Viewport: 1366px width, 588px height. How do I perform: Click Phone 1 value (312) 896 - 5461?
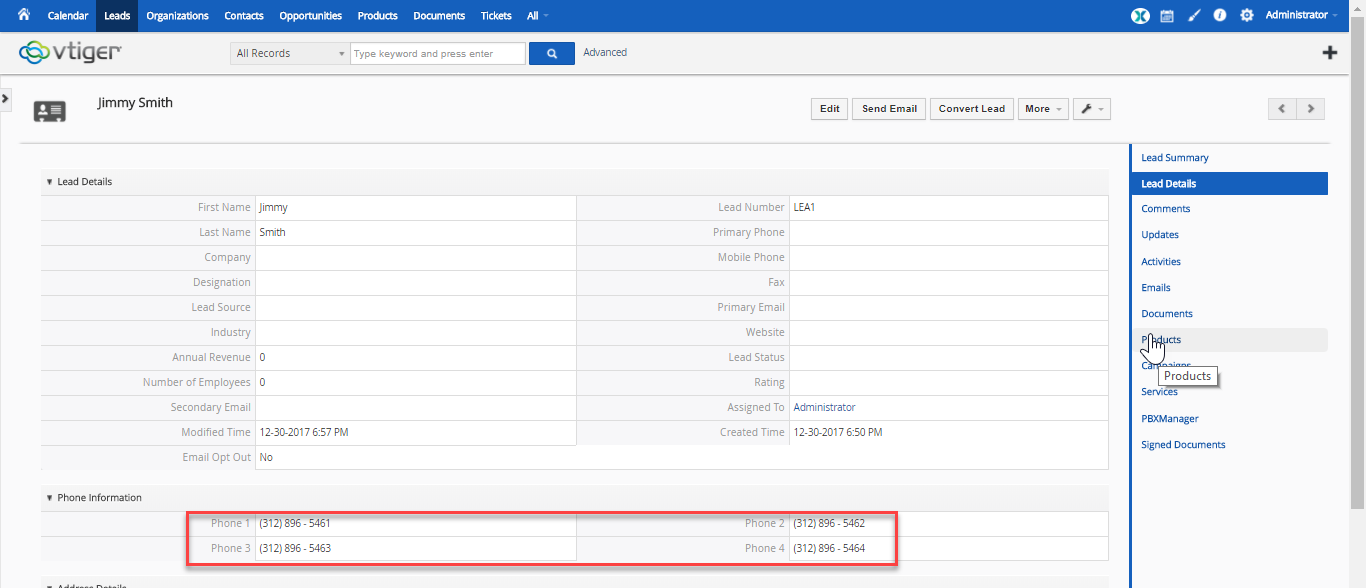tap(295, 524)
